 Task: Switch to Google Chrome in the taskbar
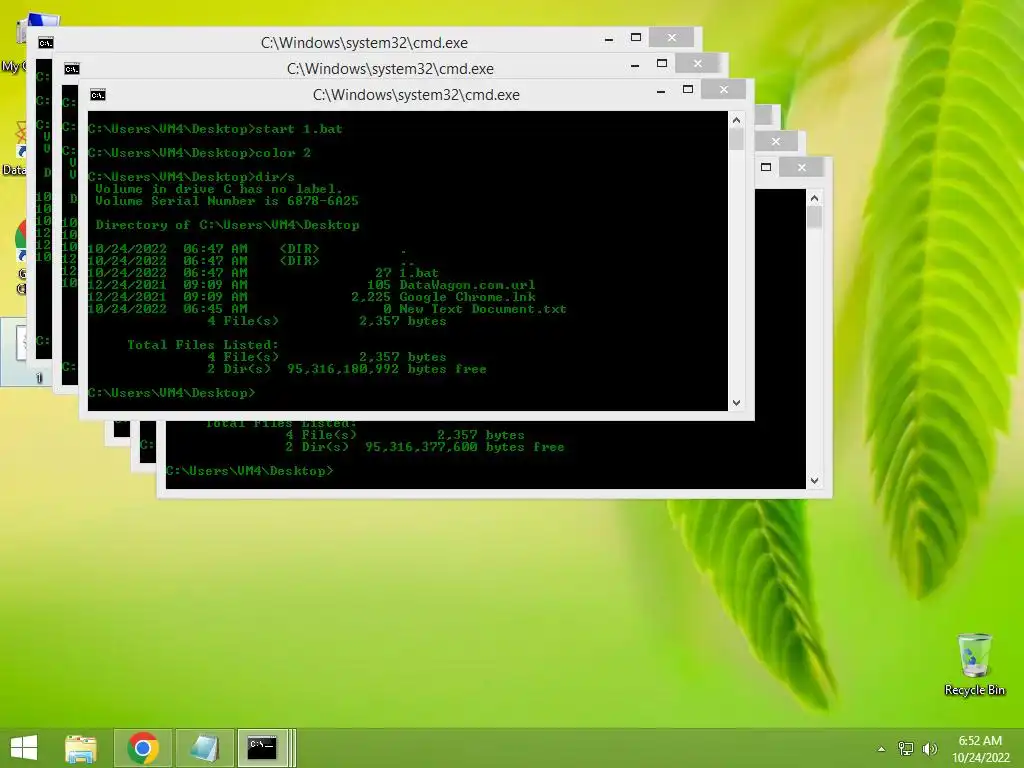143,748
